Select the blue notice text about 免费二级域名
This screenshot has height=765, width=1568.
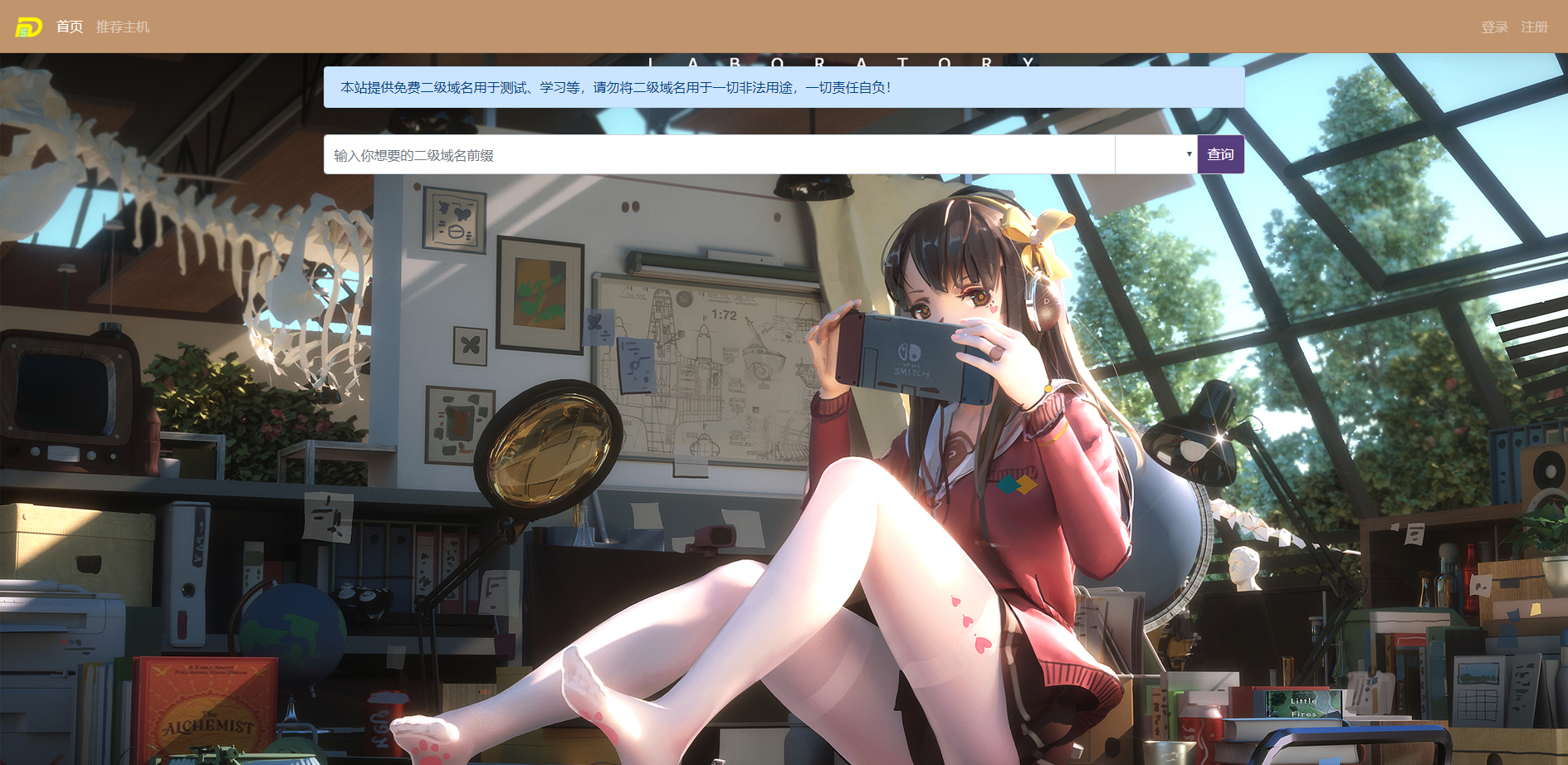(616, 88)
